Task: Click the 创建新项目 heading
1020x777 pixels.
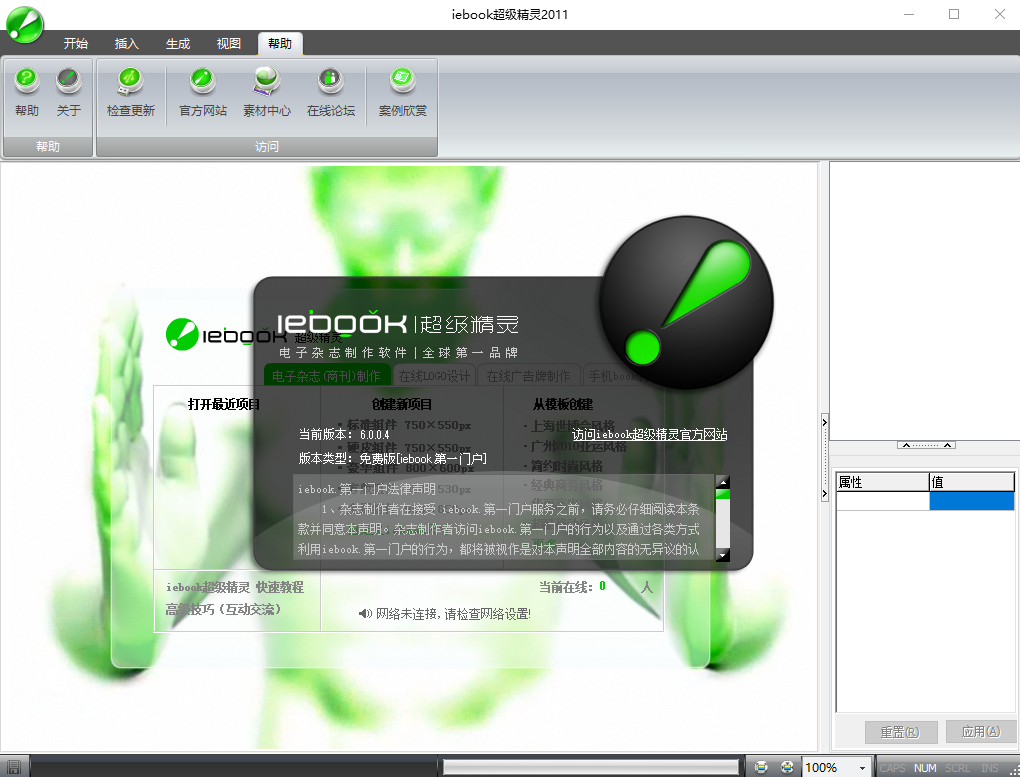Action: click(x=401, y=404)
